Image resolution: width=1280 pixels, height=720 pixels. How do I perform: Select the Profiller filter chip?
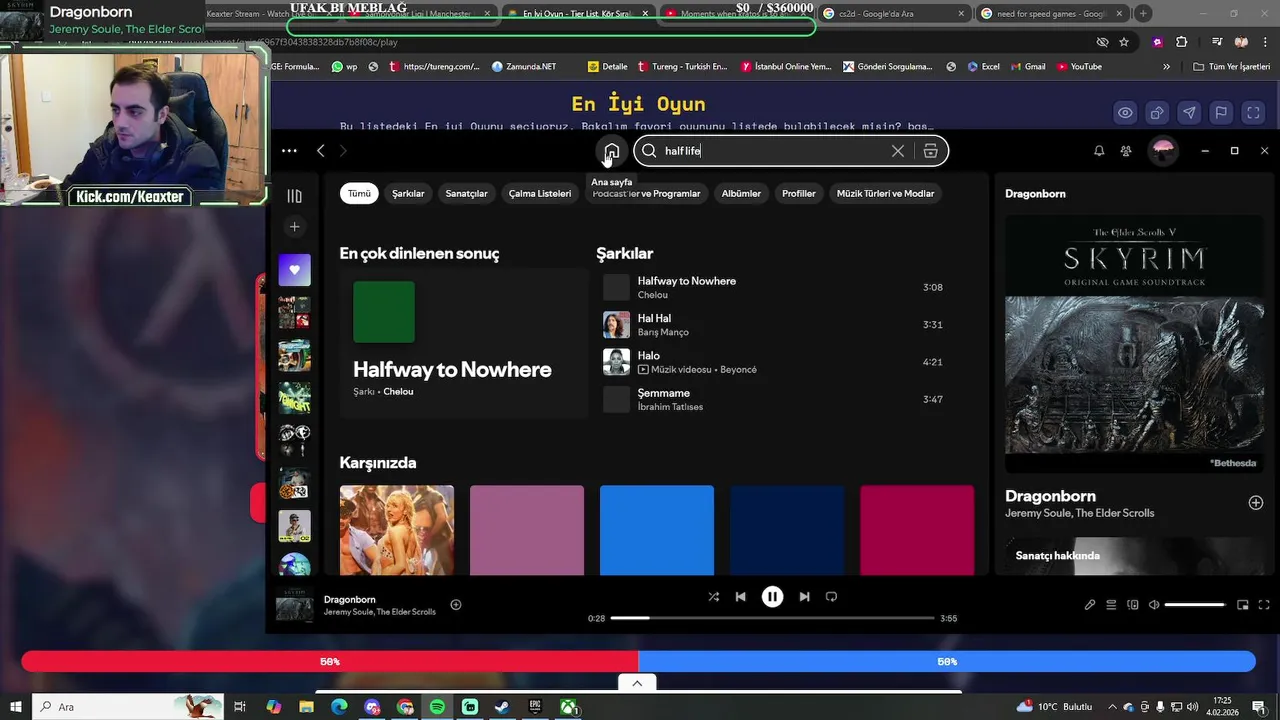(799, 193)
